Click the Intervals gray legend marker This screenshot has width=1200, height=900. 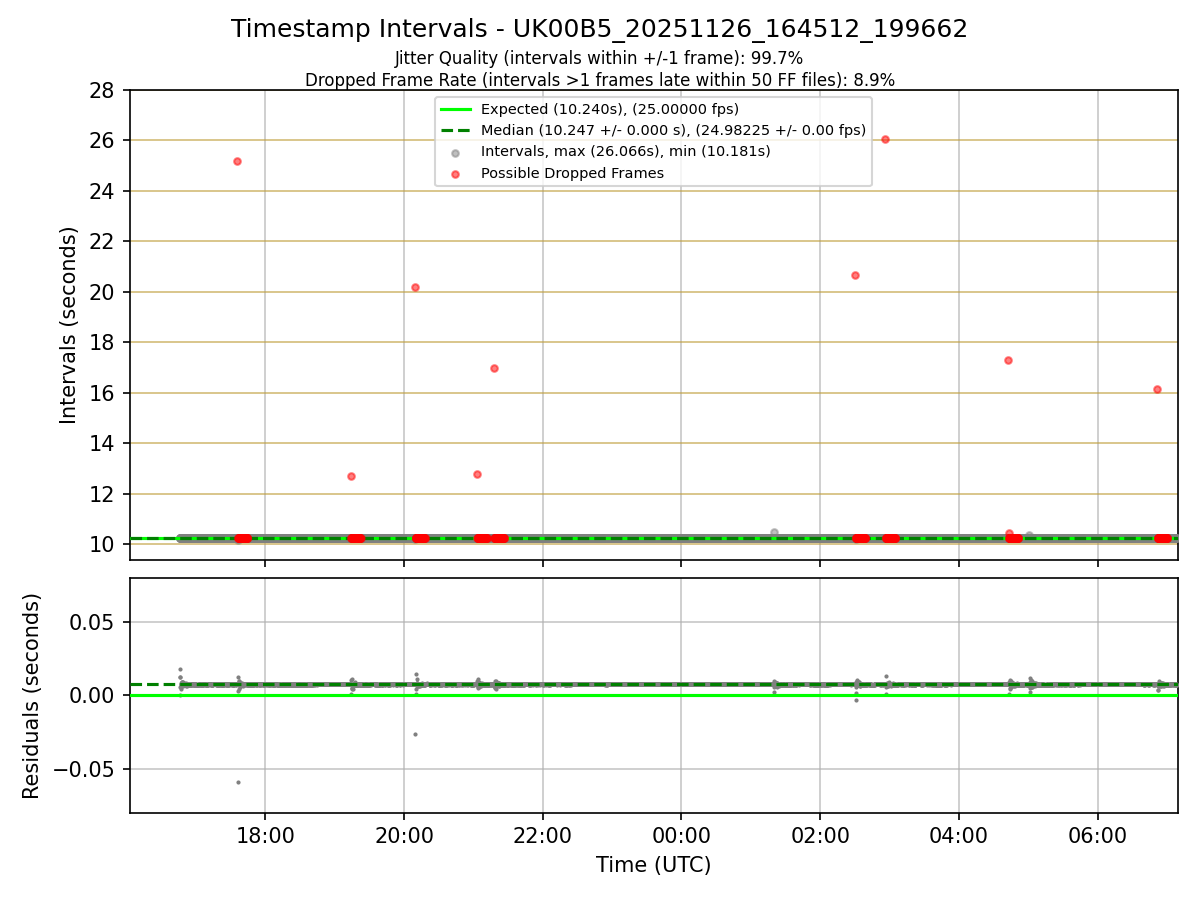tap(456, 152)
